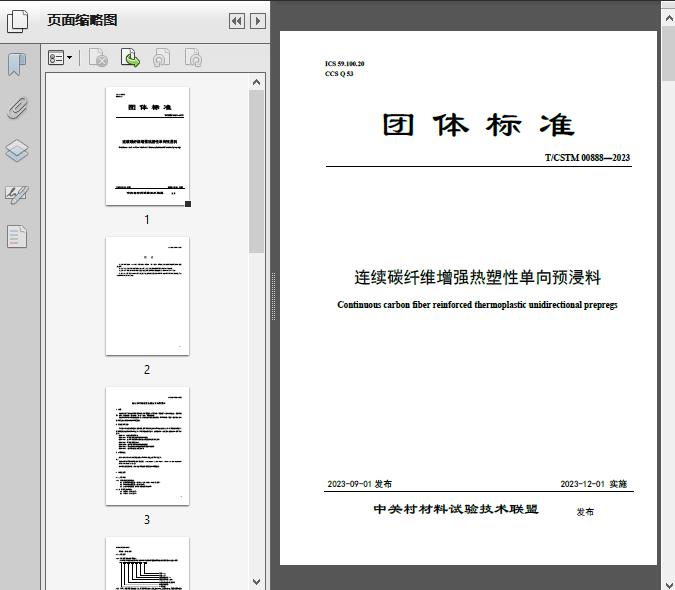Click the ICS 59.100.20 text
Viewport: 675px width, 590px height.
coord(344,64)
